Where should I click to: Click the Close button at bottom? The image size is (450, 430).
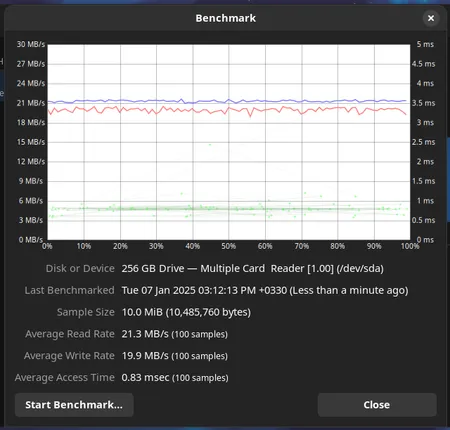377,405
